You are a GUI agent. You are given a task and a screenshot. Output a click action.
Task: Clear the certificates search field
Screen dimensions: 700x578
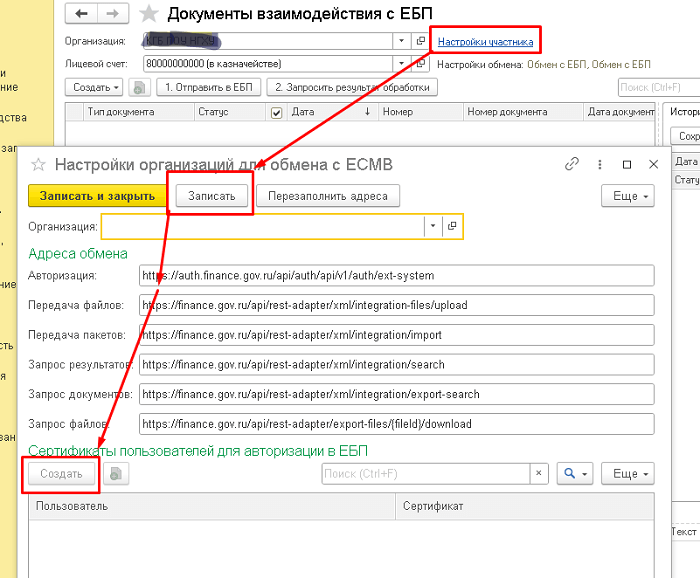click(x=540, y=473)
